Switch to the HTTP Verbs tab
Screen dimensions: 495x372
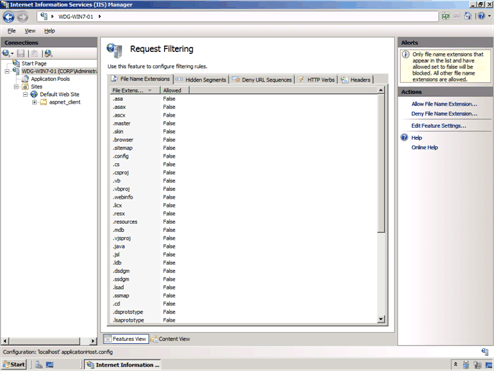click(x=317, y=80)
